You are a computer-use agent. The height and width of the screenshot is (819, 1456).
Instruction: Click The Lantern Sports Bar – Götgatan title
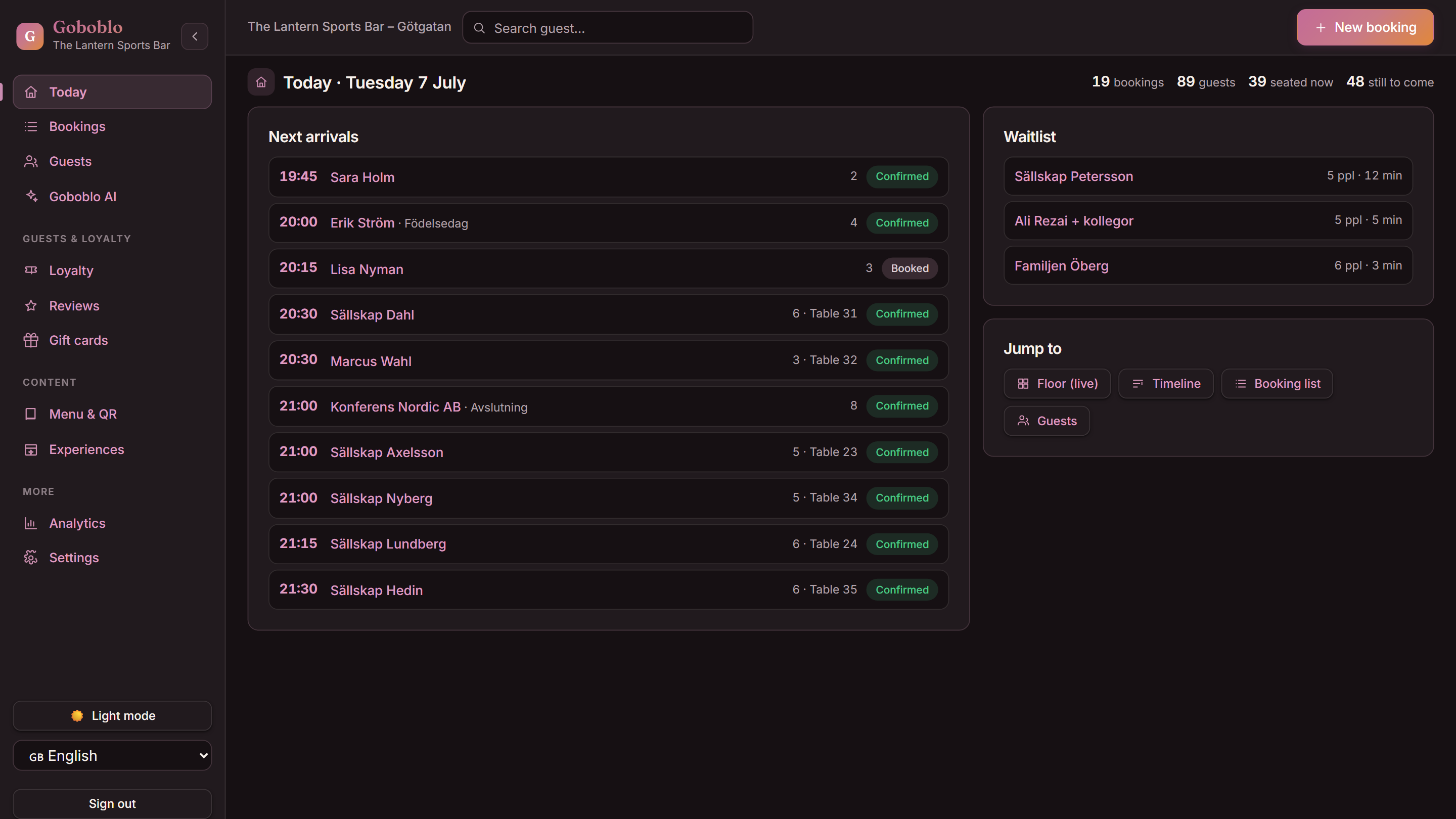click(349, 27)
